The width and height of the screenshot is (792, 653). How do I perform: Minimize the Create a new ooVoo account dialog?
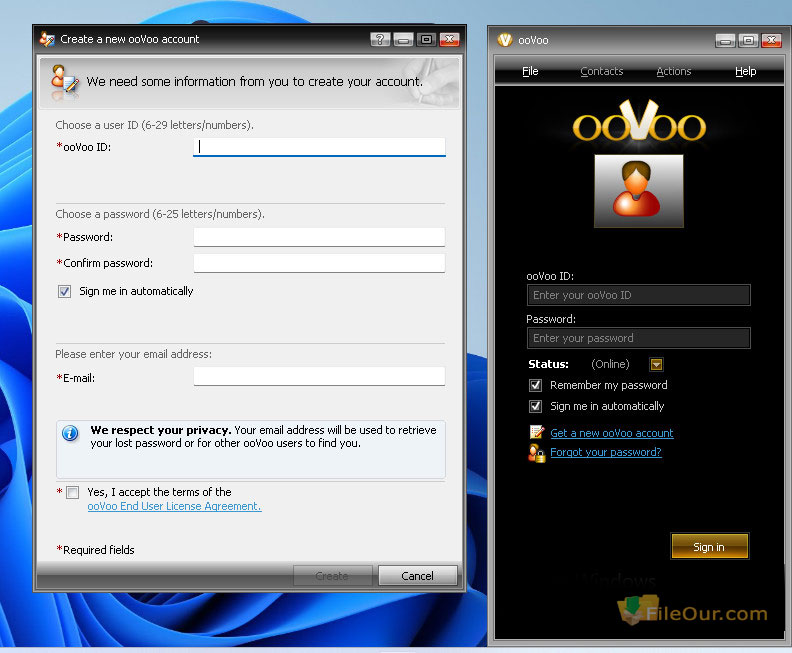(x=403, y=39)
